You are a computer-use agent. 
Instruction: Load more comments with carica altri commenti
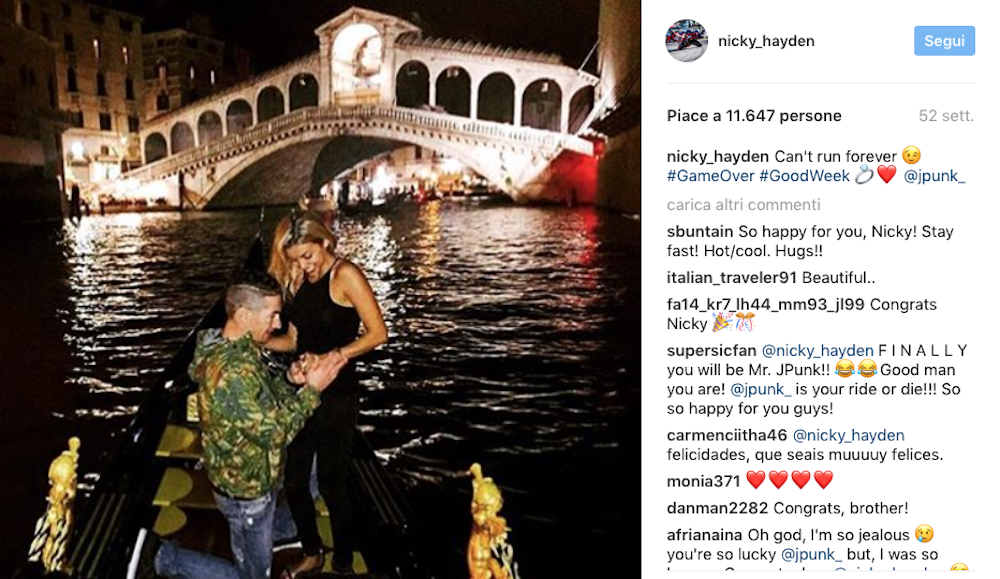coord(742,205)
